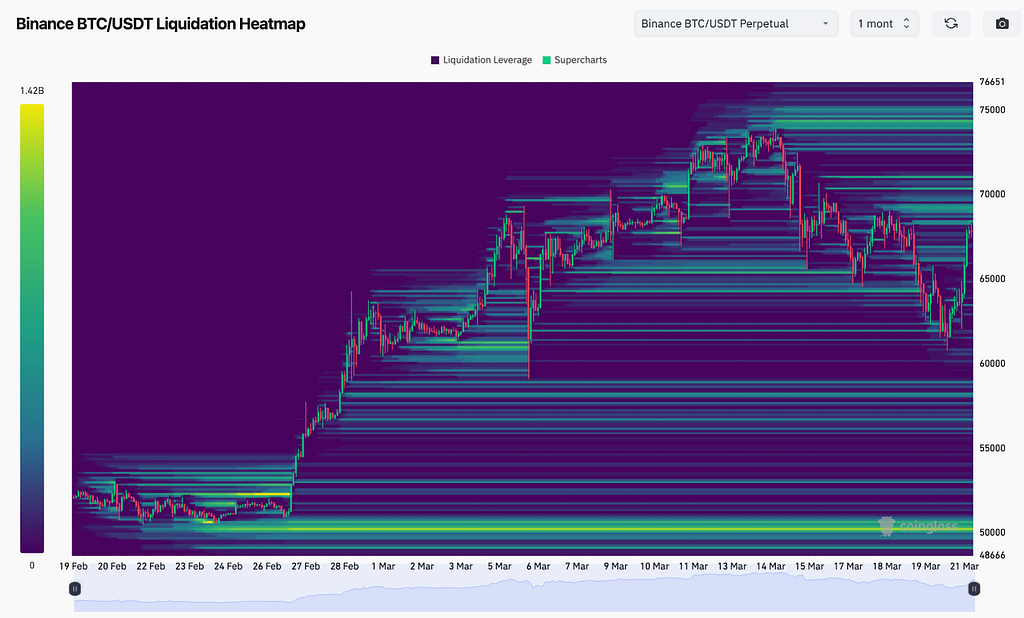Image resolution: width=1024 pixels, height=618 pixels.
Task: Click the 14 Mar date axis label
Action: pos(771,566)
